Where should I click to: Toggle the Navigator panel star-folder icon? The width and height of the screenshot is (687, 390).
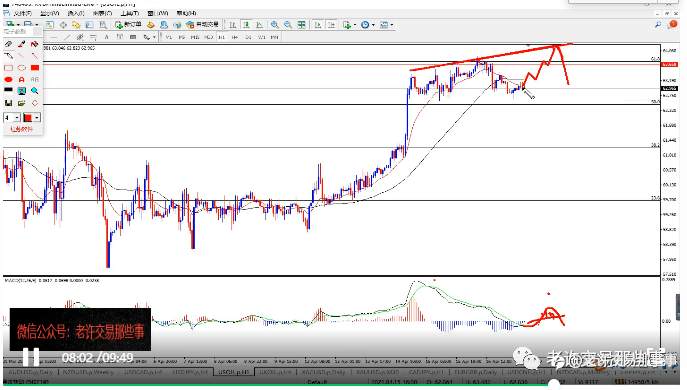click(x=76, y=25)
